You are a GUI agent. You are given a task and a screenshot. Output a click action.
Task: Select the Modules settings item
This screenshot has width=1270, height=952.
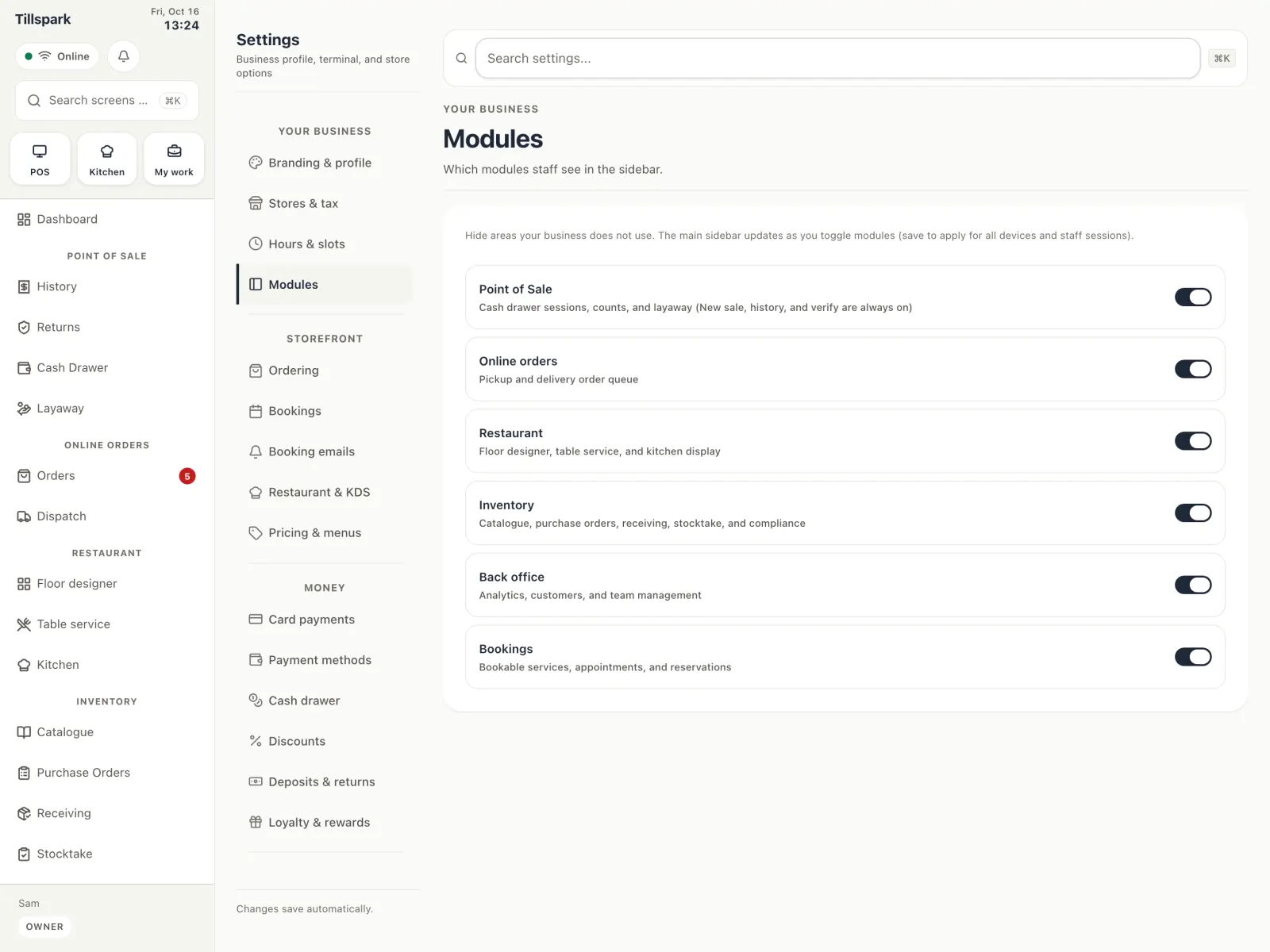[325, 284]
